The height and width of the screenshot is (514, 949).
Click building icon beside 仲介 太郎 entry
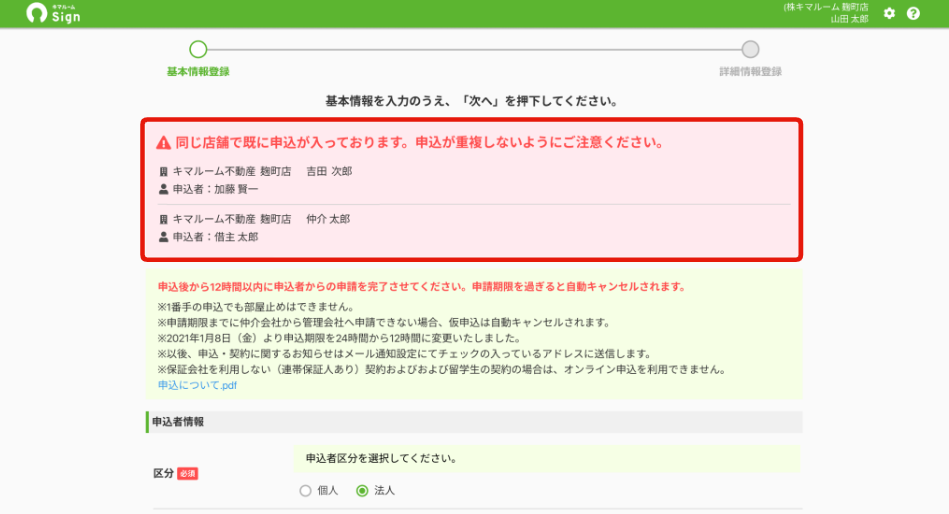pos(163,220)
